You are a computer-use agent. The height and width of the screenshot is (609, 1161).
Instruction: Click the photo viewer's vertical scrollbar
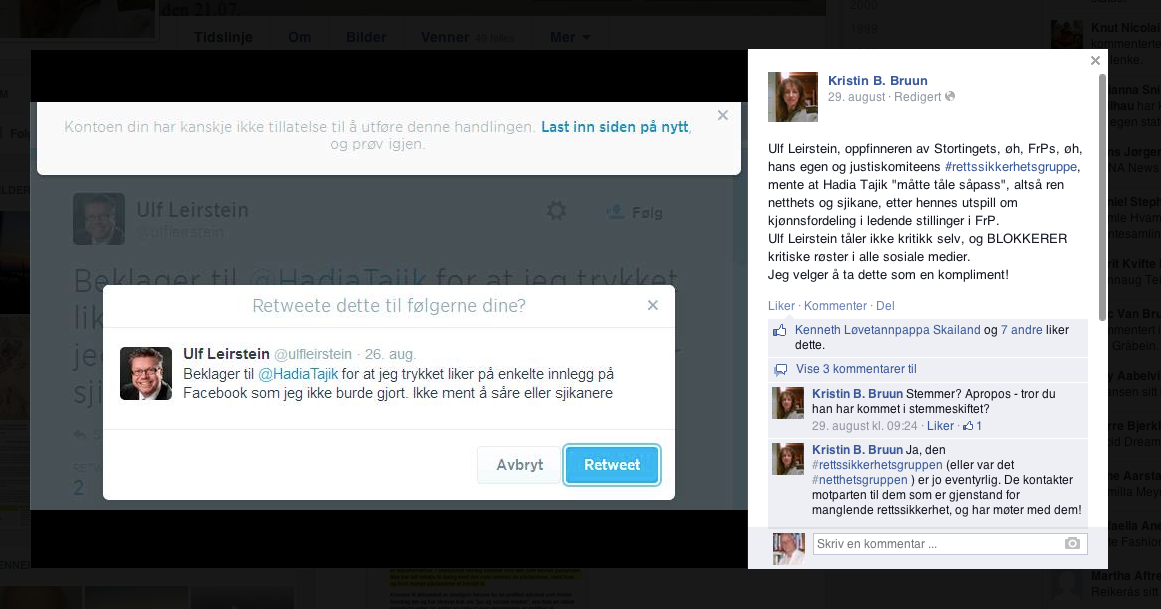[1103, 198]
